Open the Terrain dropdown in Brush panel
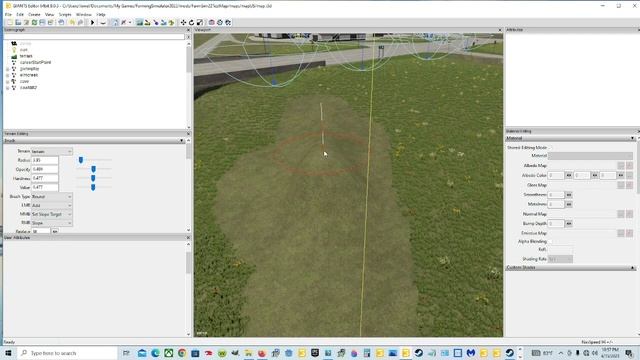The height and width of the screenshot is (360, 640). [52, 151]
